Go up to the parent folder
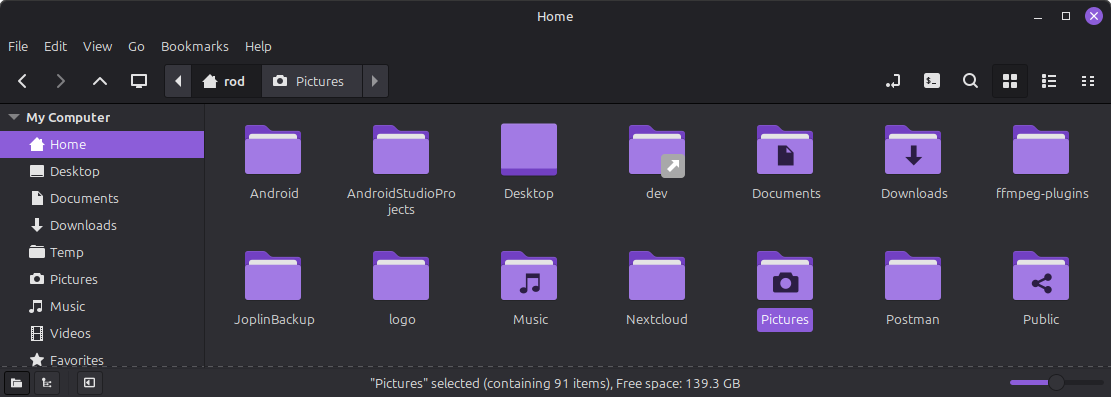This screenshot has height=397, width=1111. (100, 81)
